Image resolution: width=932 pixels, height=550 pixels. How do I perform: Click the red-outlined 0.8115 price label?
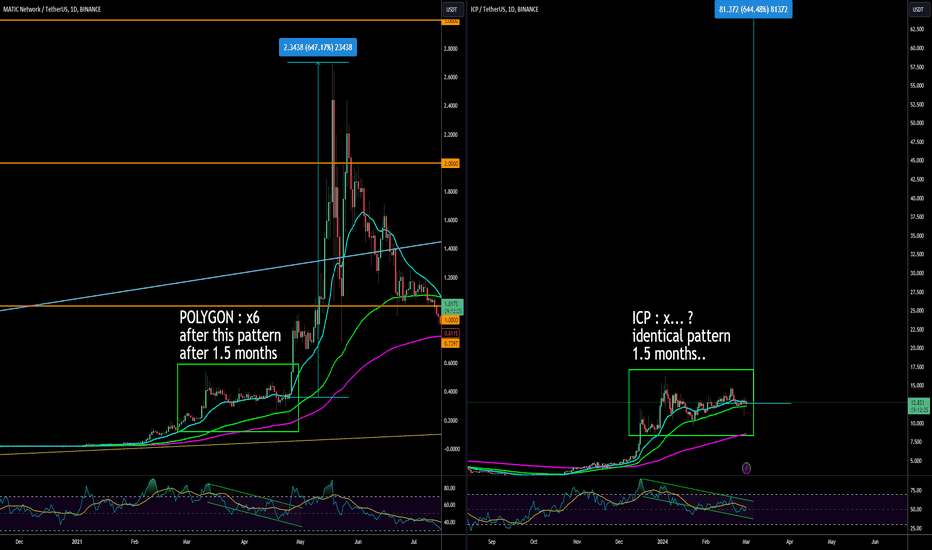451,334
